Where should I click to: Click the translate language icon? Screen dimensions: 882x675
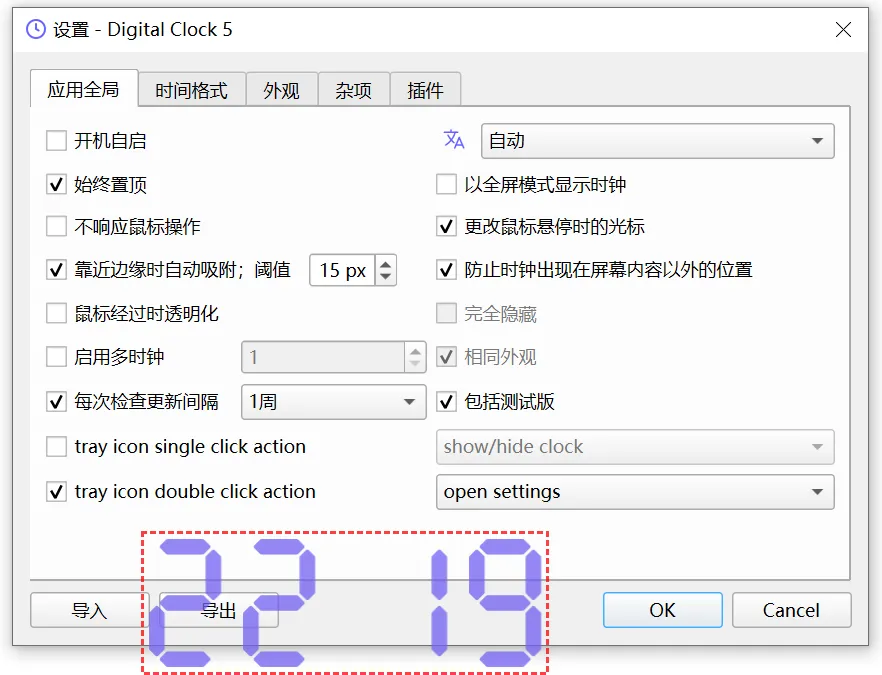(x=454, y=140)
